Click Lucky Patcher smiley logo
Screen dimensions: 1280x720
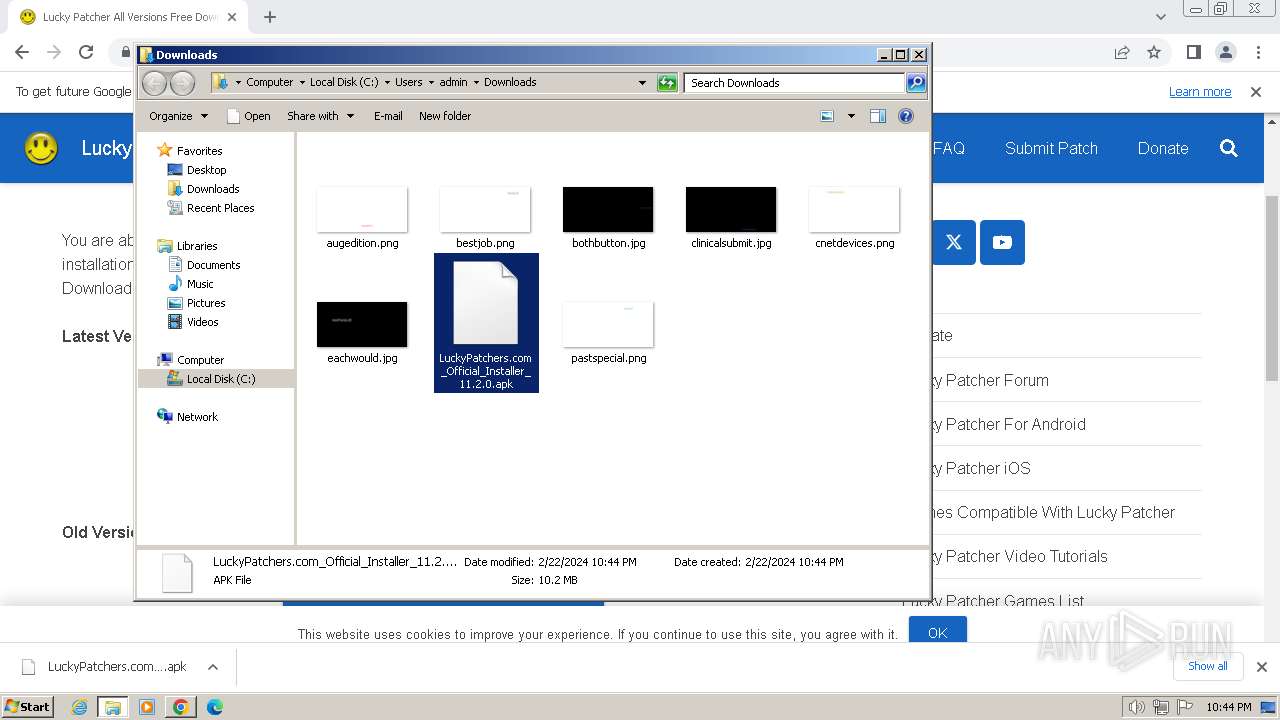pos(41,148)
